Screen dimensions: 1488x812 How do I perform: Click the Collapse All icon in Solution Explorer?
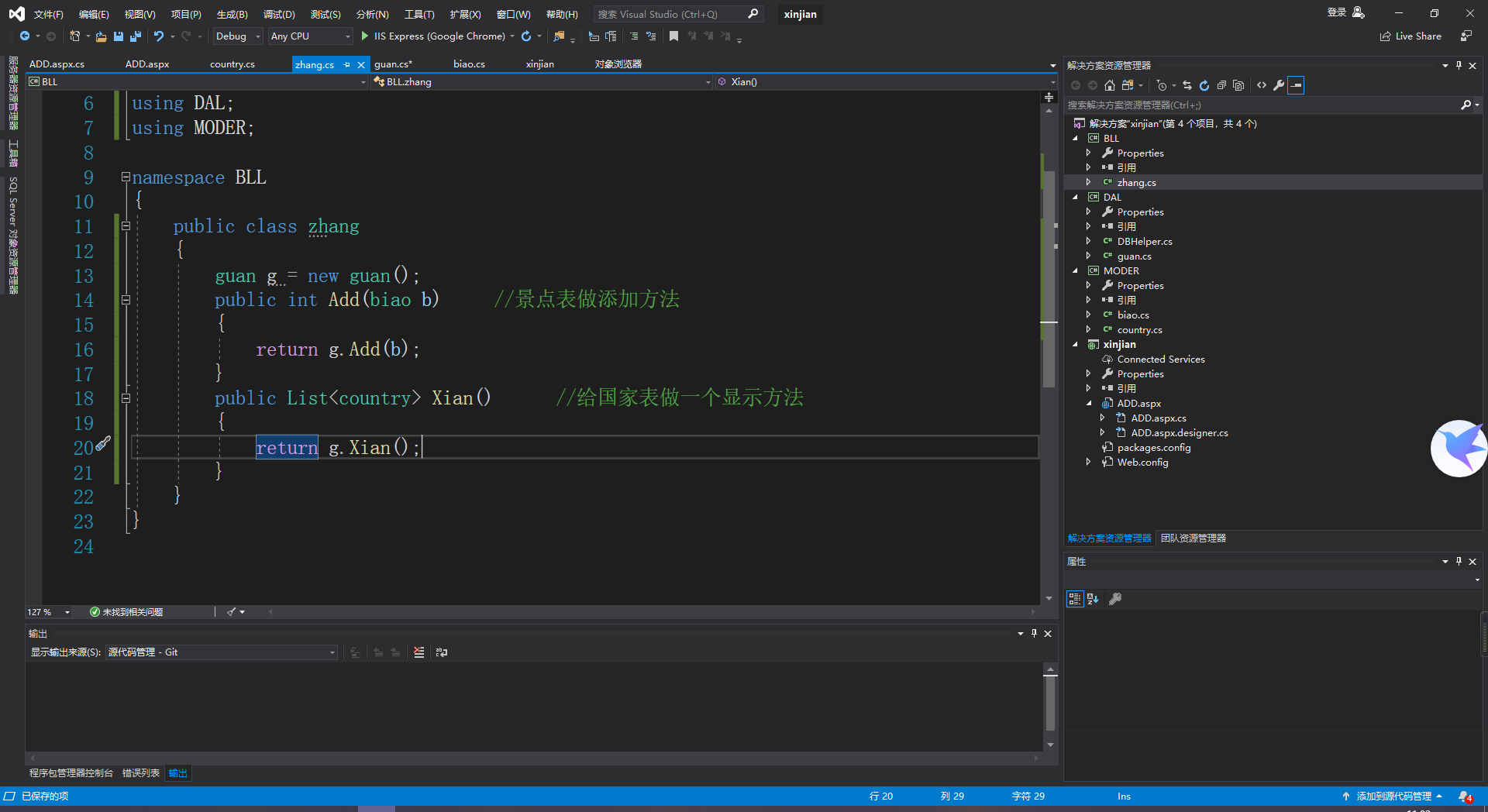[1221, 85]
